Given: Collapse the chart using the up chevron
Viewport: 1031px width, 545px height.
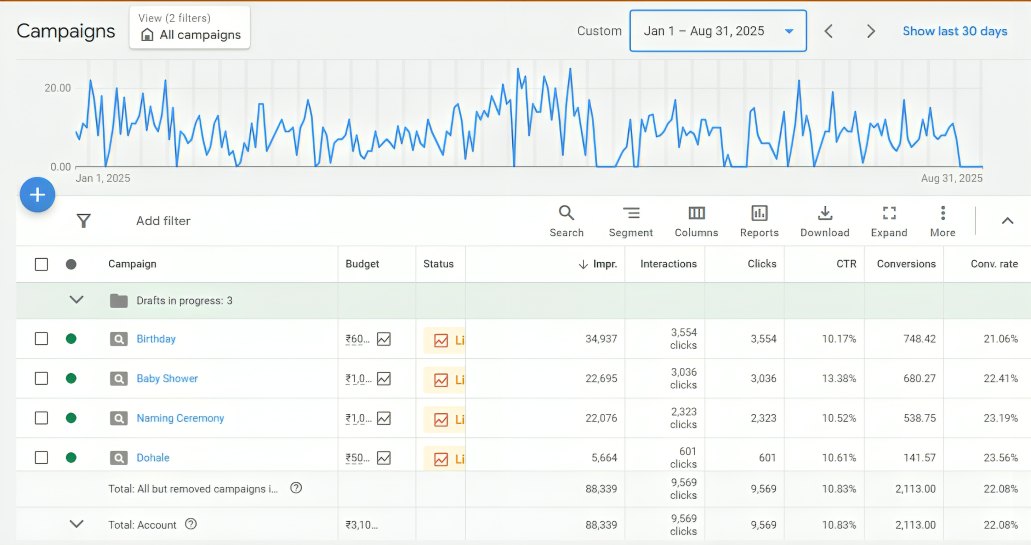Looking at the screenshot, I should pyautogui.click(x=1007, y=221).
